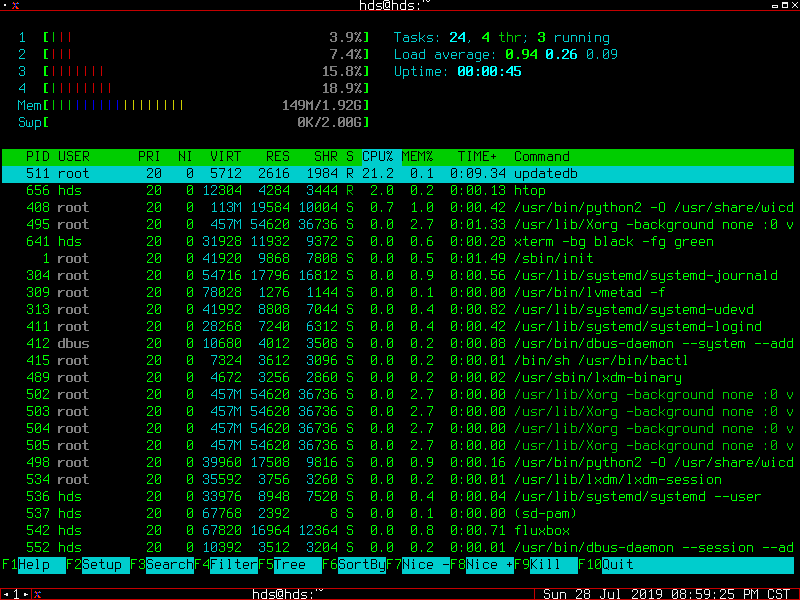
Task: Choose F4 Filter in the footer
Action: [x=226, y=565]
